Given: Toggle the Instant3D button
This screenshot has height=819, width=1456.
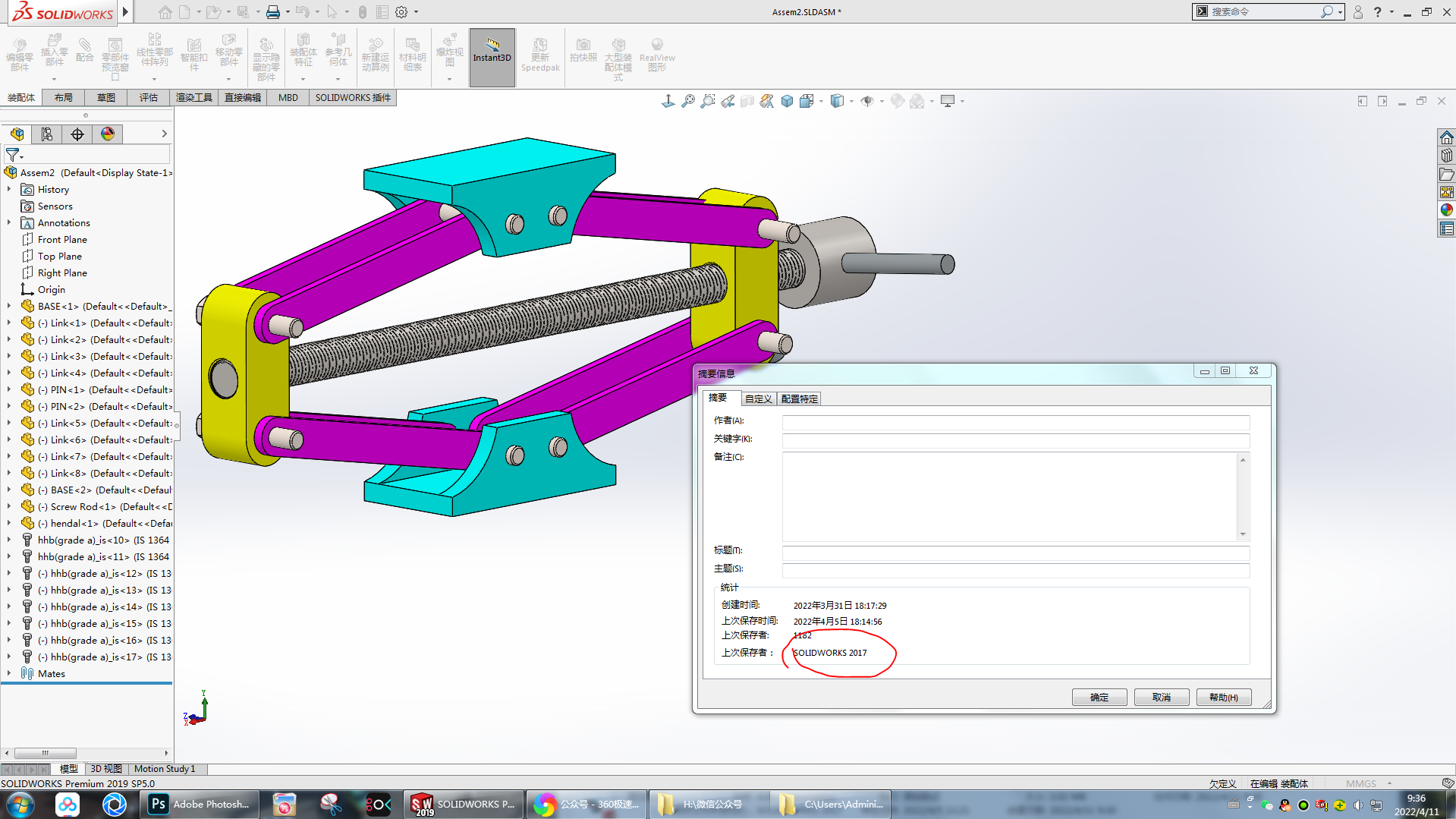Looking at the screenshot, I should 492,57.
